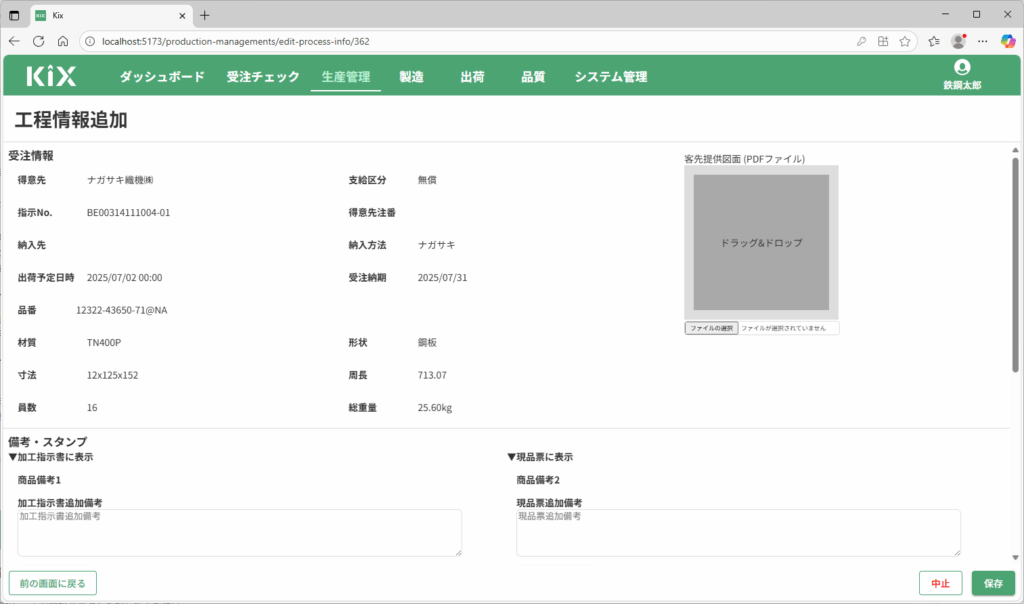
Task: Click the 工程情報追加 page heading
Action: tap(71, 120)
